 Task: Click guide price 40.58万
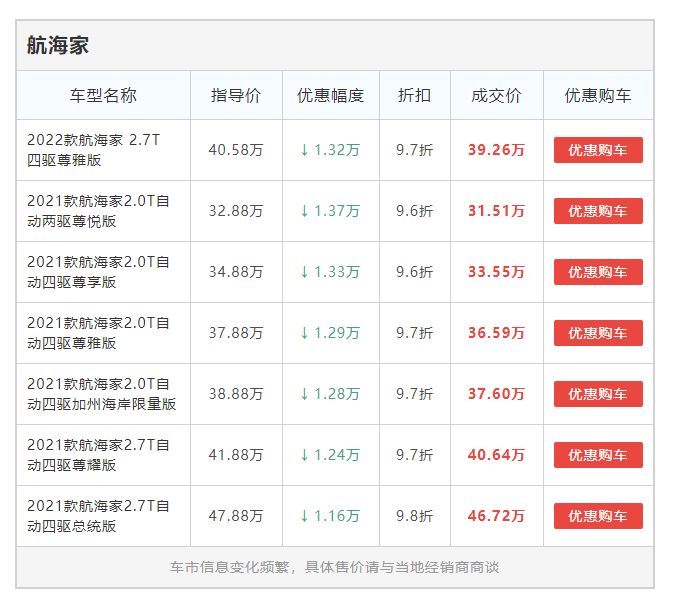tap(236, 150)
